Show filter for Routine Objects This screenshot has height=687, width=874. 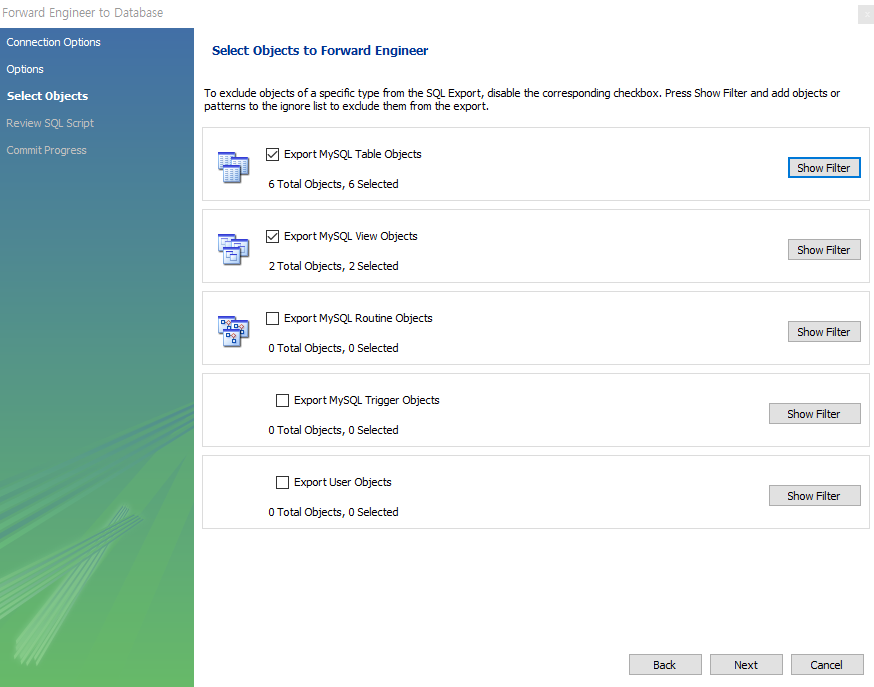point(824,332)
